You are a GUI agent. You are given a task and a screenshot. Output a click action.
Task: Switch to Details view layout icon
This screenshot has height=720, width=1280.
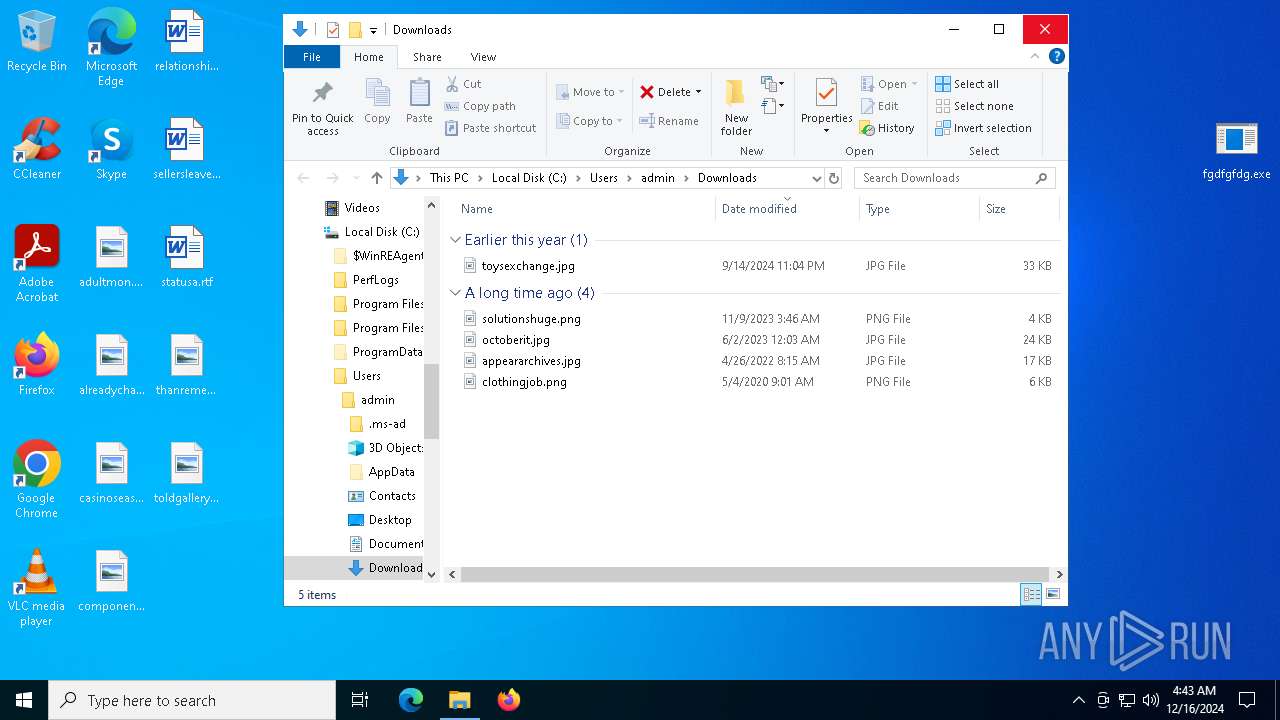click(x=1031, y=594)
